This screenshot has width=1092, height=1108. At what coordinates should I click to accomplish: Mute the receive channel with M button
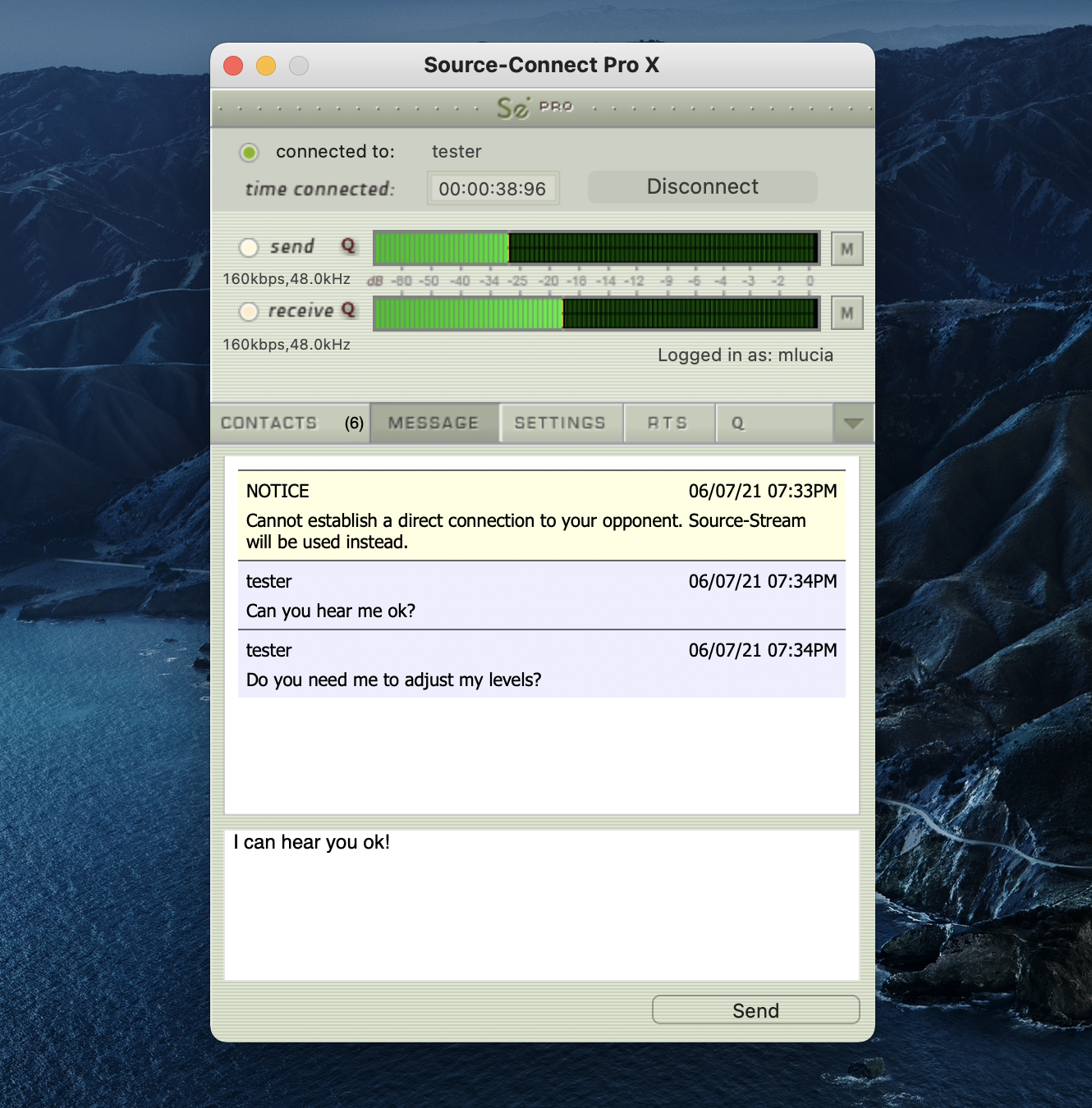pyautogui.click(x=847, y=313)
